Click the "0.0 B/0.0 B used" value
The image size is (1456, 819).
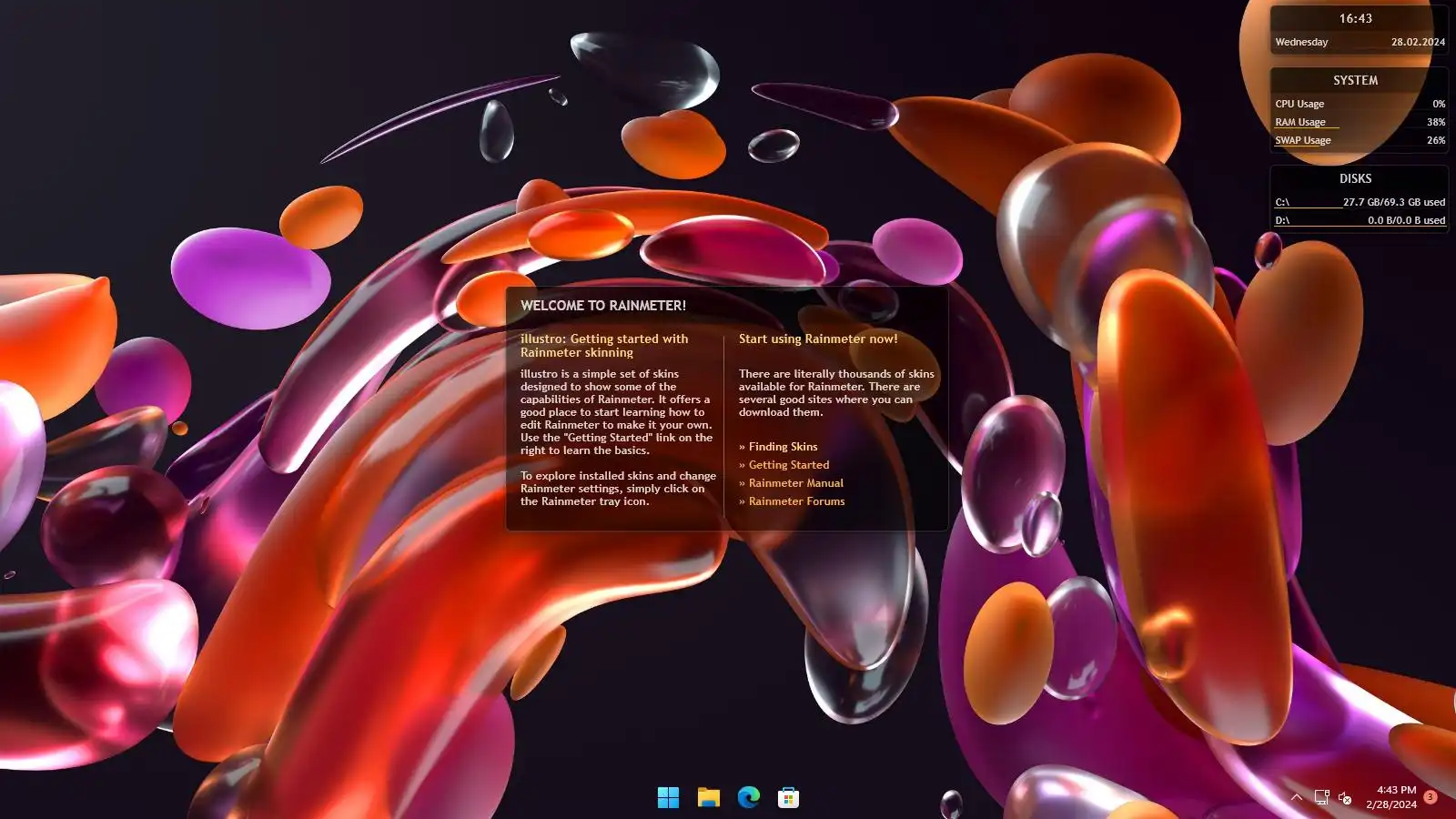[1406, 220]
